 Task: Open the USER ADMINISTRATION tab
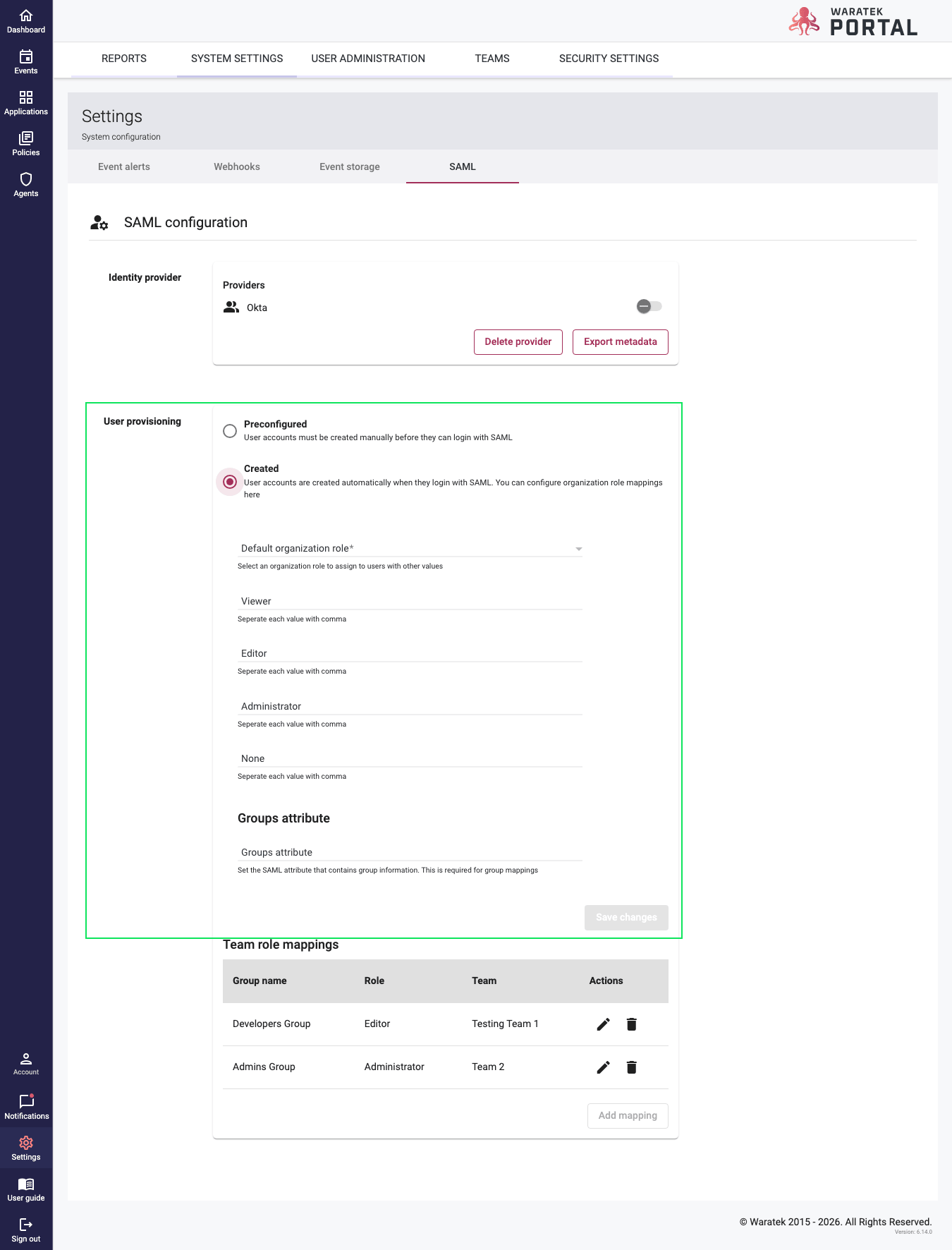[x=368, y=59]
